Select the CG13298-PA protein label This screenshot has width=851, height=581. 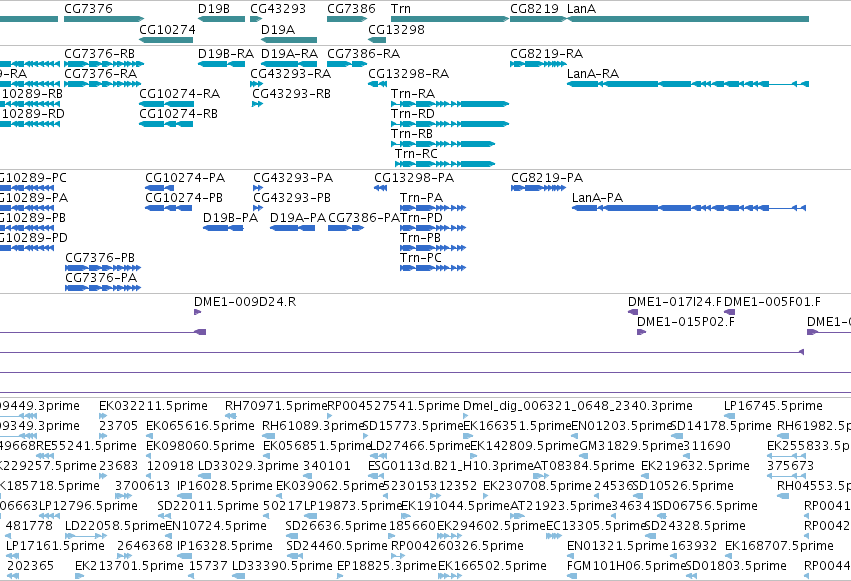click(414, 178)
